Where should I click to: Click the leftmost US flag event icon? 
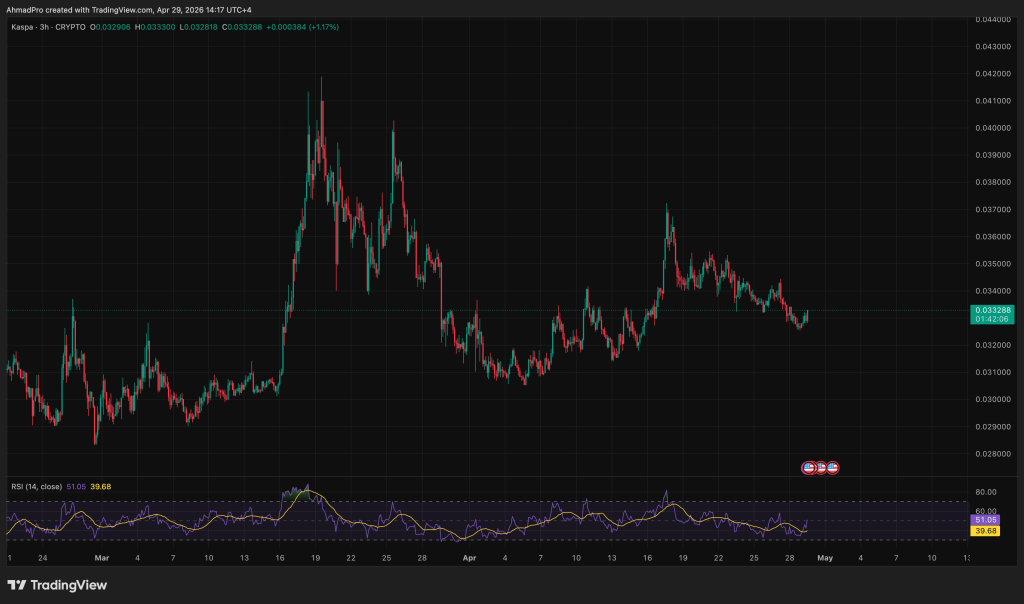[x=809, y=467]
